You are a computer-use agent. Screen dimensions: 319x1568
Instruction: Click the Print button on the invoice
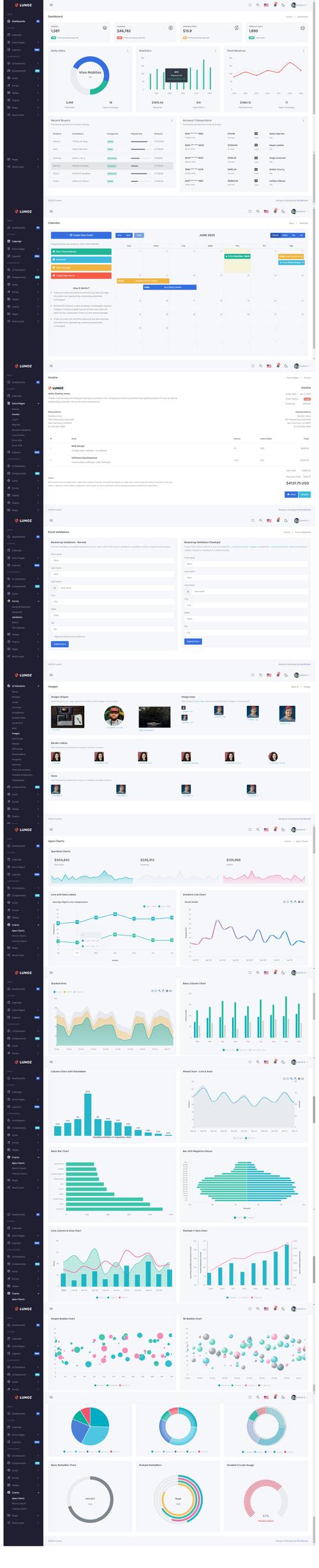coord(291,495)
